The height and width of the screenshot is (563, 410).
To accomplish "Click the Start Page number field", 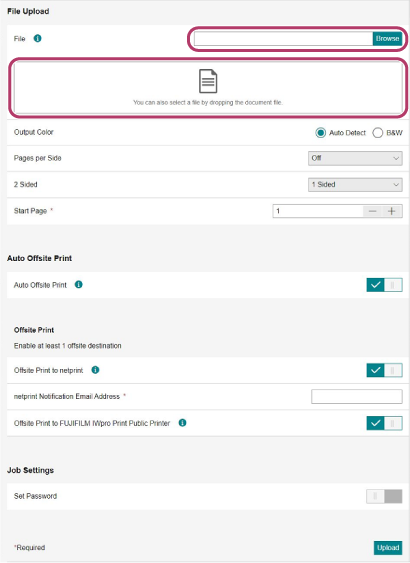I will (318, 211).
